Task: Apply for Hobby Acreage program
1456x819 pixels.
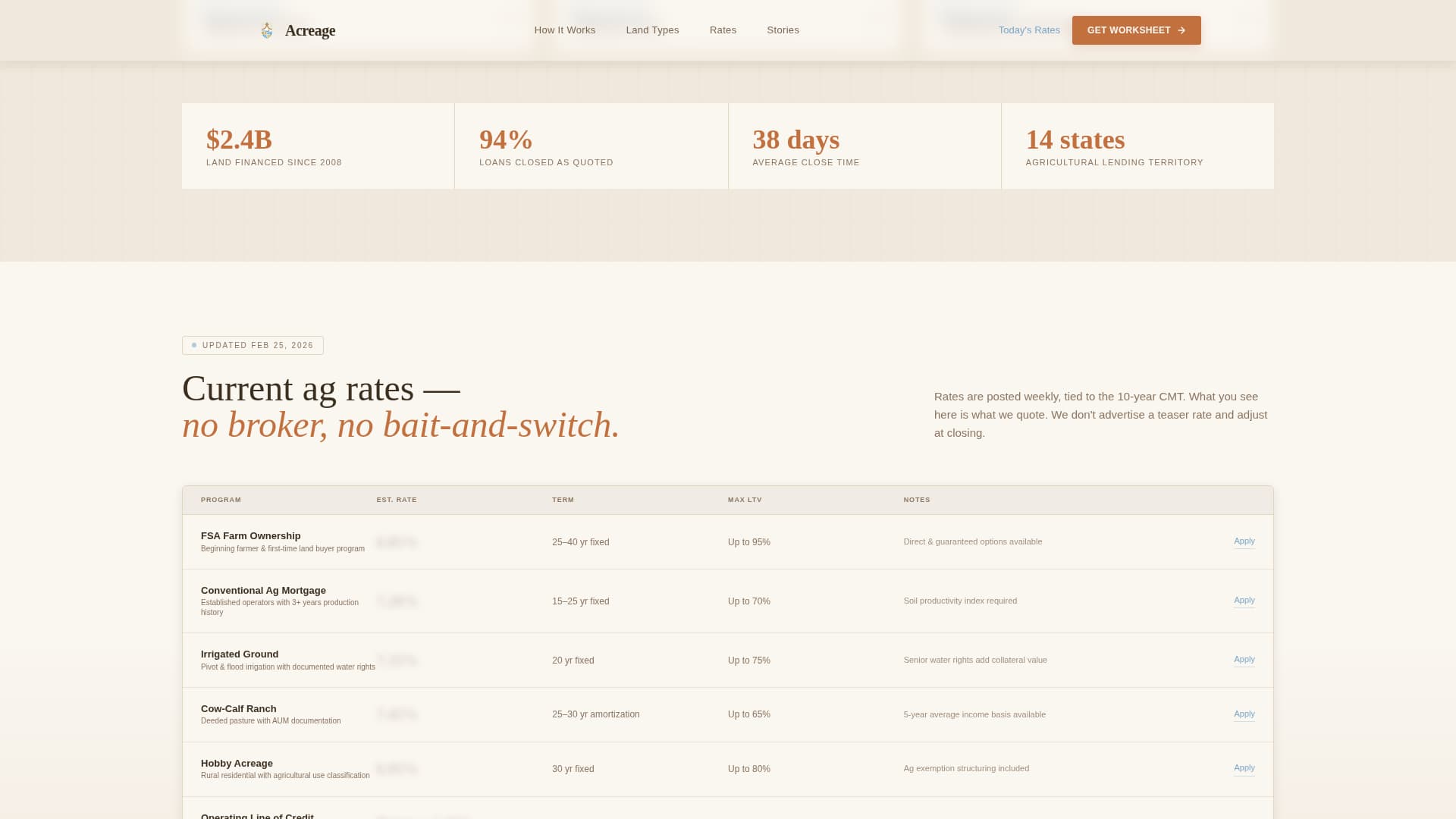Action: (x=1244, y=768)
